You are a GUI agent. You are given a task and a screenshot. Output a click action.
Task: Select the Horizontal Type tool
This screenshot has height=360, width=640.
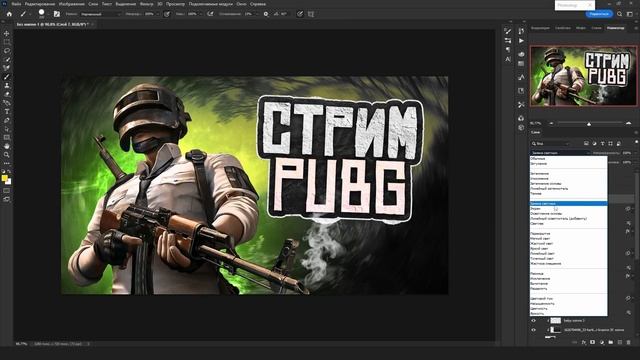tap(7, 111)
